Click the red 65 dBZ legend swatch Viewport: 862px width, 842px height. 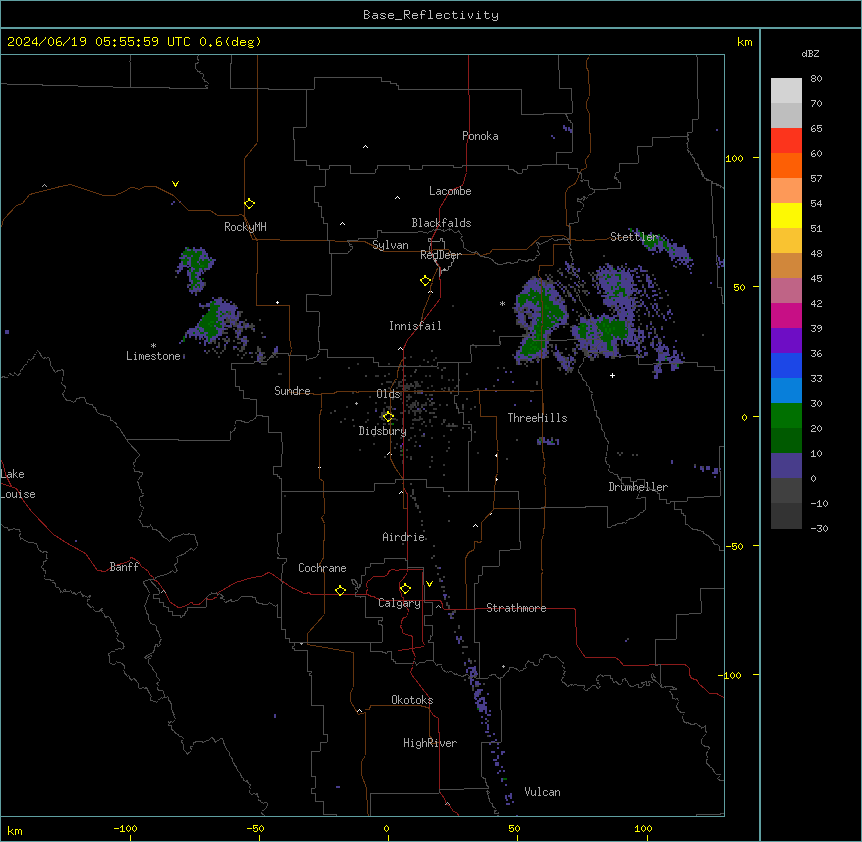[x=786, y=140]
